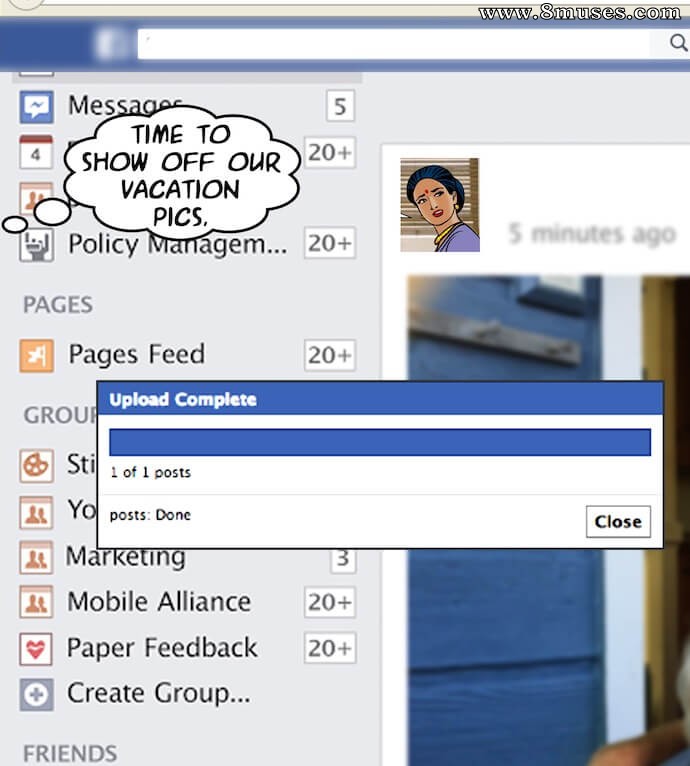Screen dimensions: 690x766
Task: Click the group icon beside 'Sti'
Action: tap(36, 465)
